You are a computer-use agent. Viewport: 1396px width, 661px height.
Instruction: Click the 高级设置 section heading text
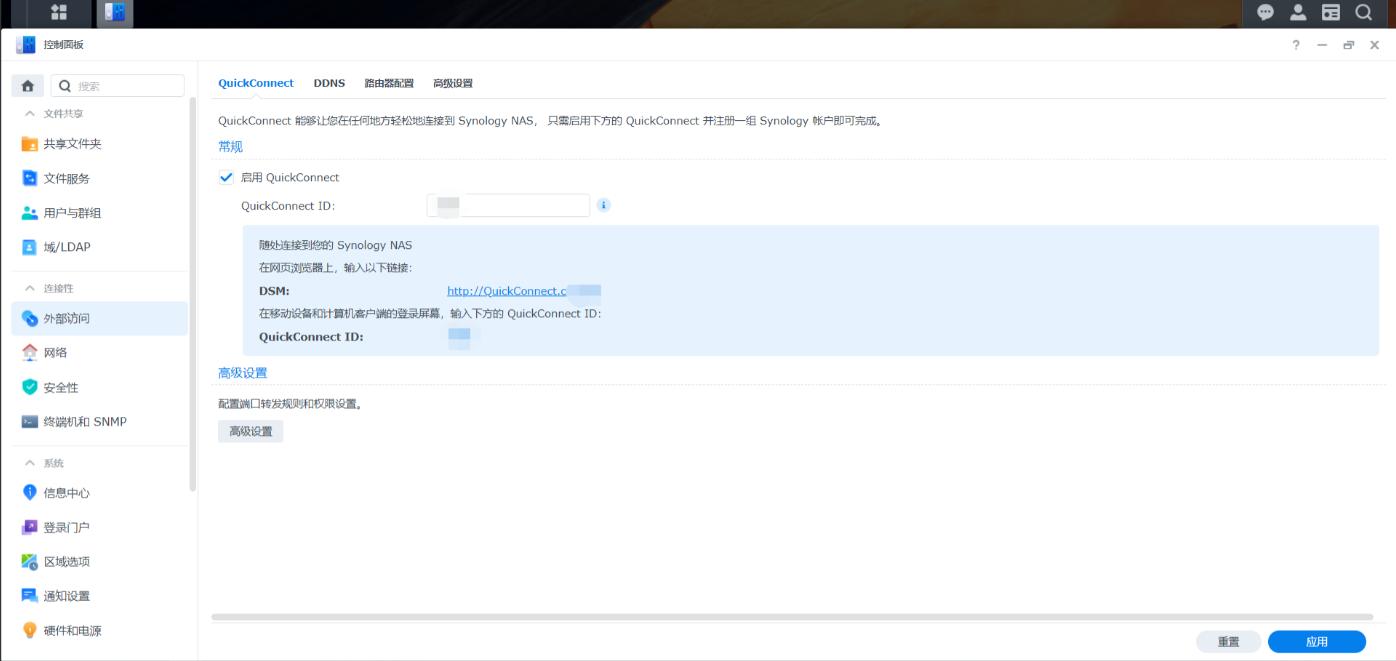pyautogui.click(x=243, y=372)
